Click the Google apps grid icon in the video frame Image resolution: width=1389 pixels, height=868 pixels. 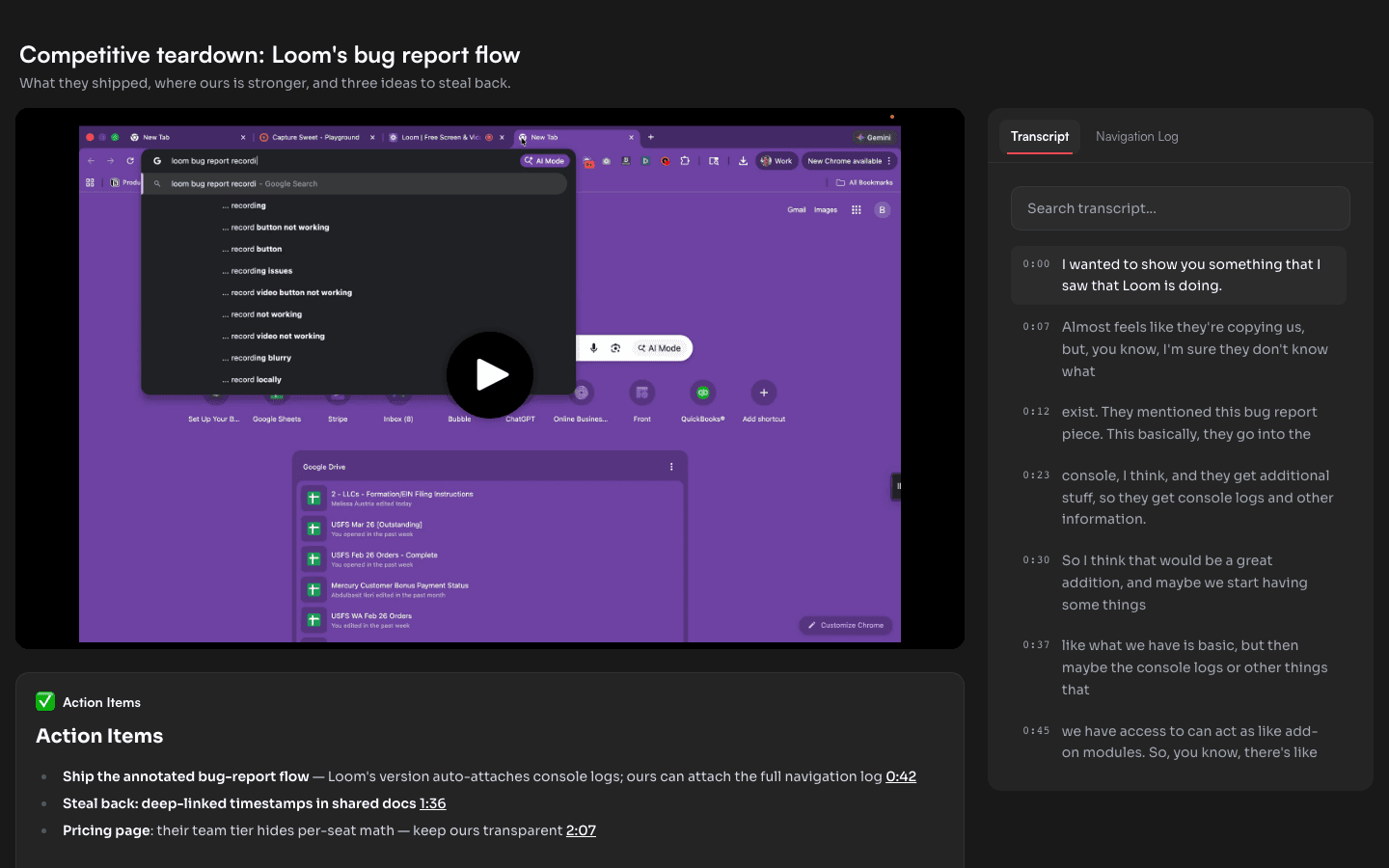[x=856, y=209]
